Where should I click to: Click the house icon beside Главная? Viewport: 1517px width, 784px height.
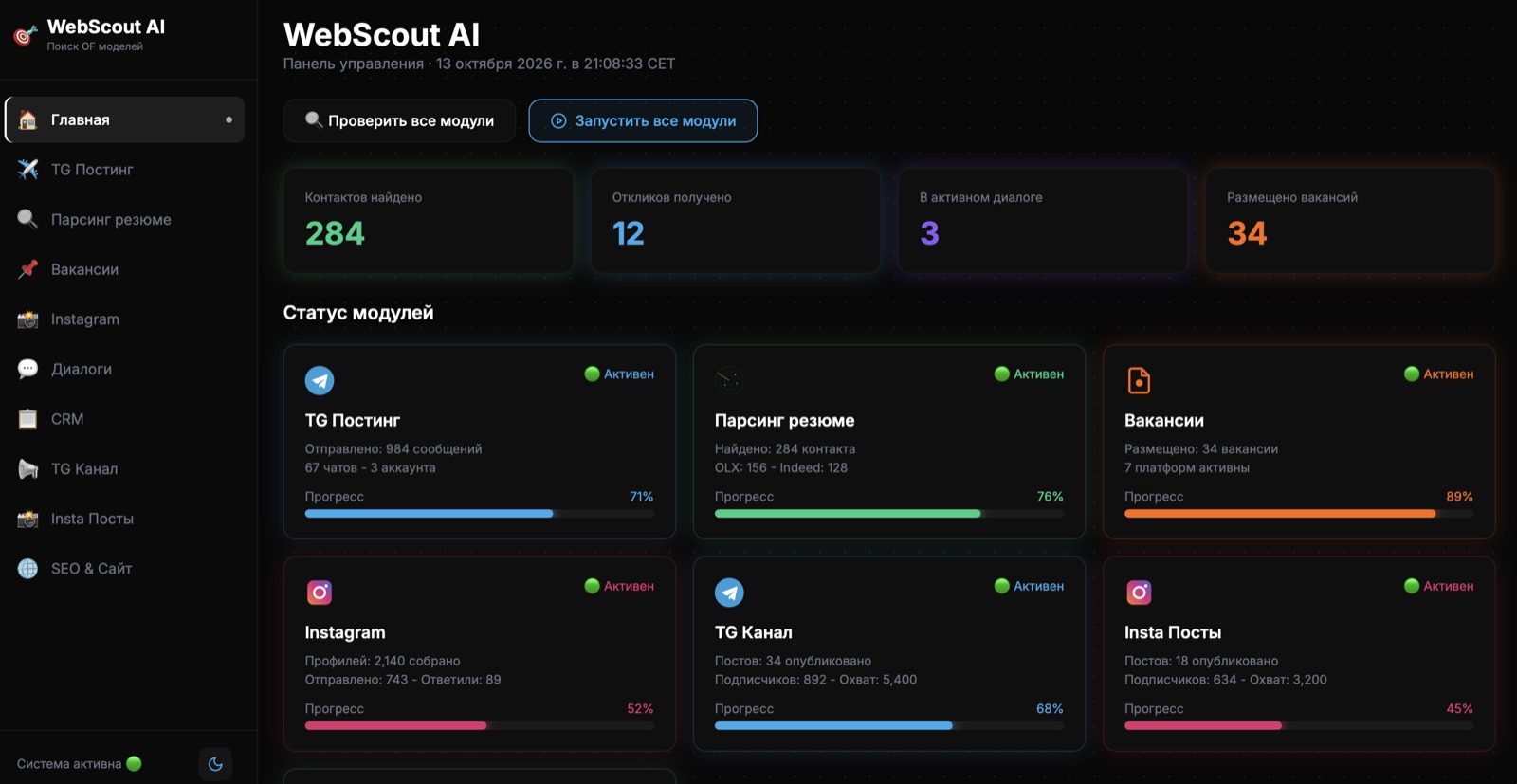coord(28,119)
